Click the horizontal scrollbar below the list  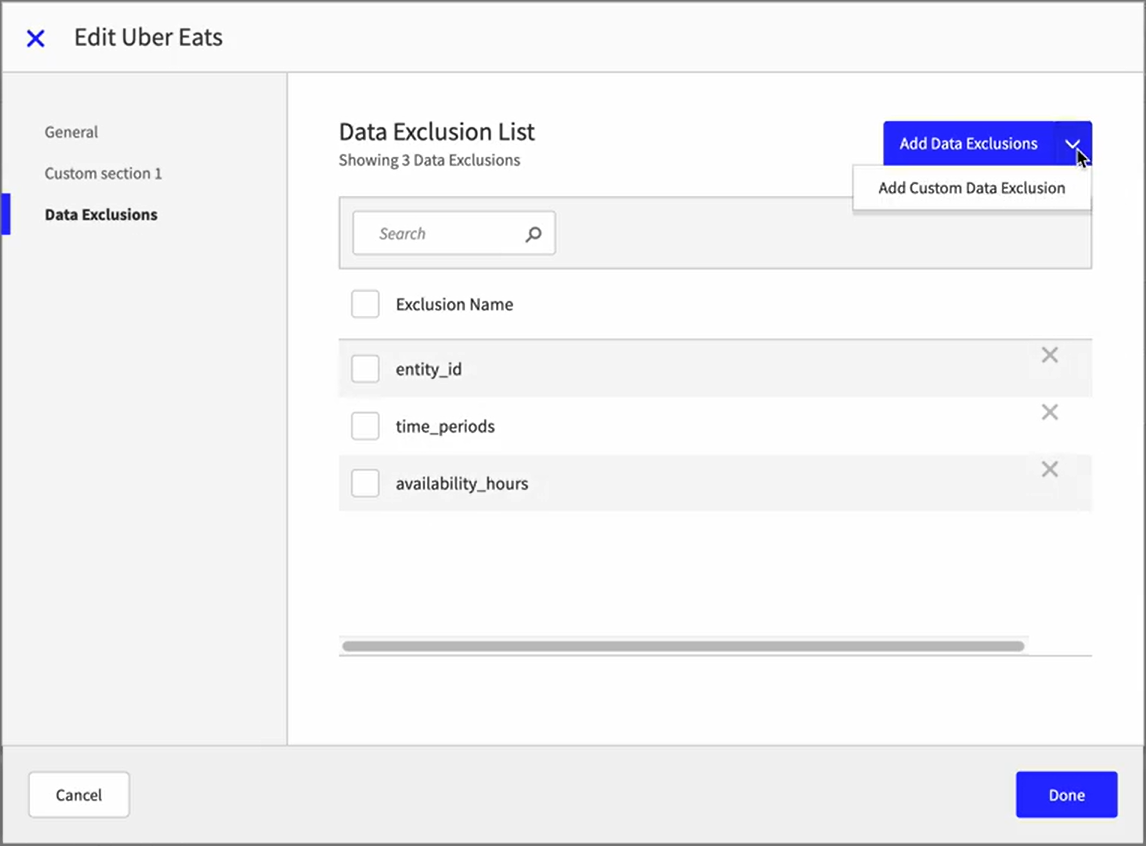point(683,645)
